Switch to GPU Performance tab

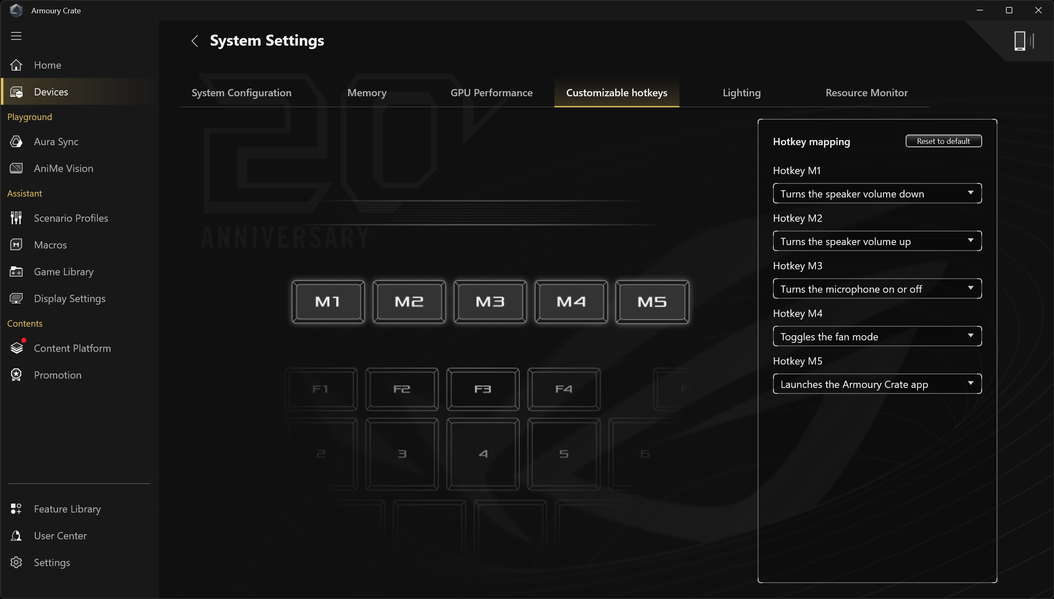pyautogui.click(x=491, y=93)
